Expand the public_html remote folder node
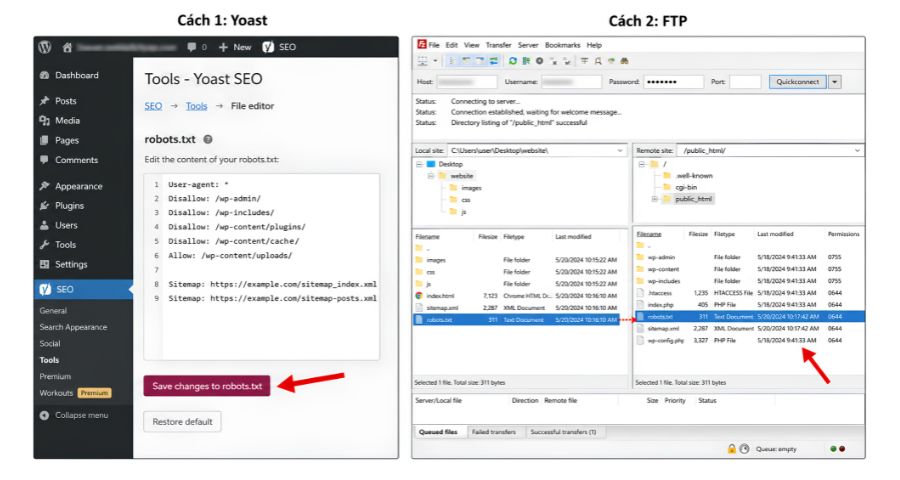The image size is (900, 480). click(654, 199)
